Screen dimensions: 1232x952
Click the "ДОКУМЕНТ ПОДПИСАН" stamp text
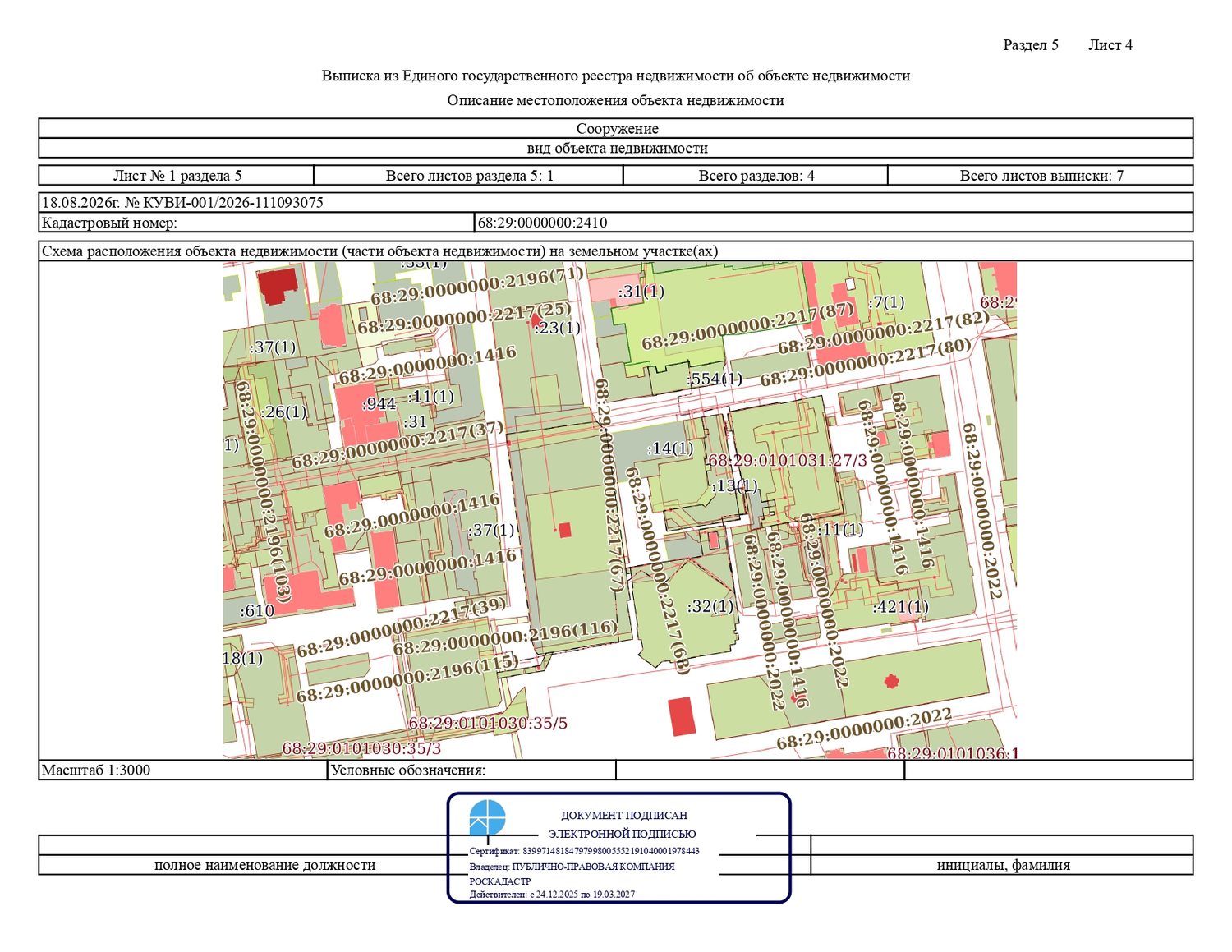[x=624, y=816]
